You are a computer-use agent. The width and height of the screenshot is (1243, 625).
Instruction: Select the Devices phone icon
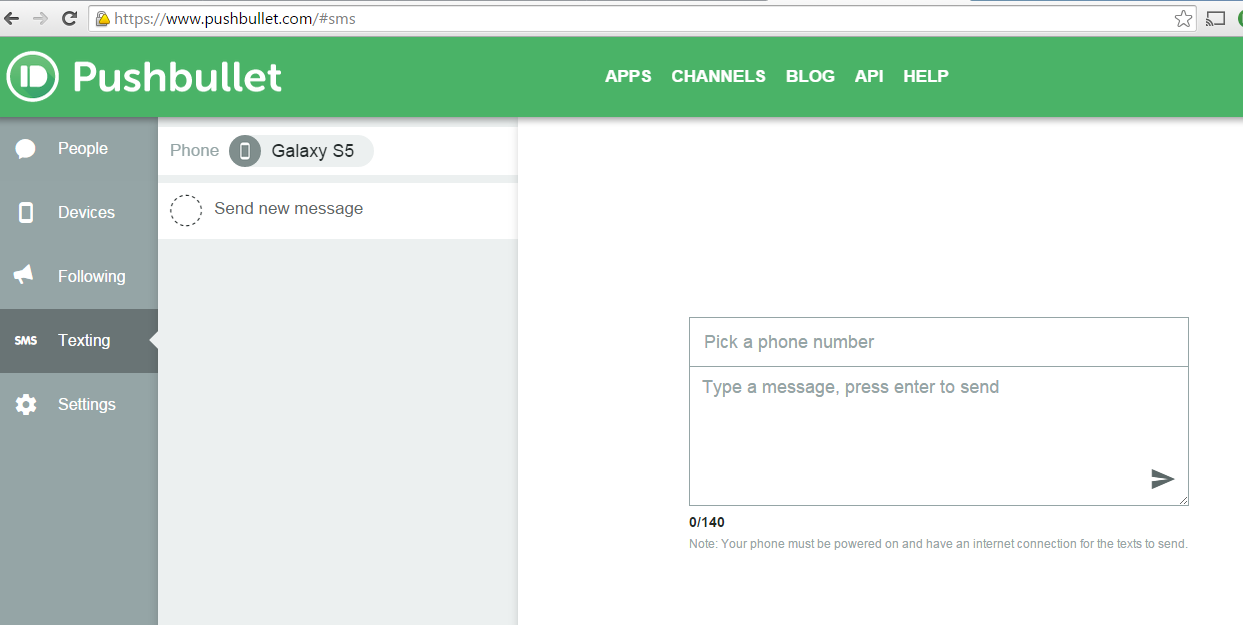coord(26,213)
